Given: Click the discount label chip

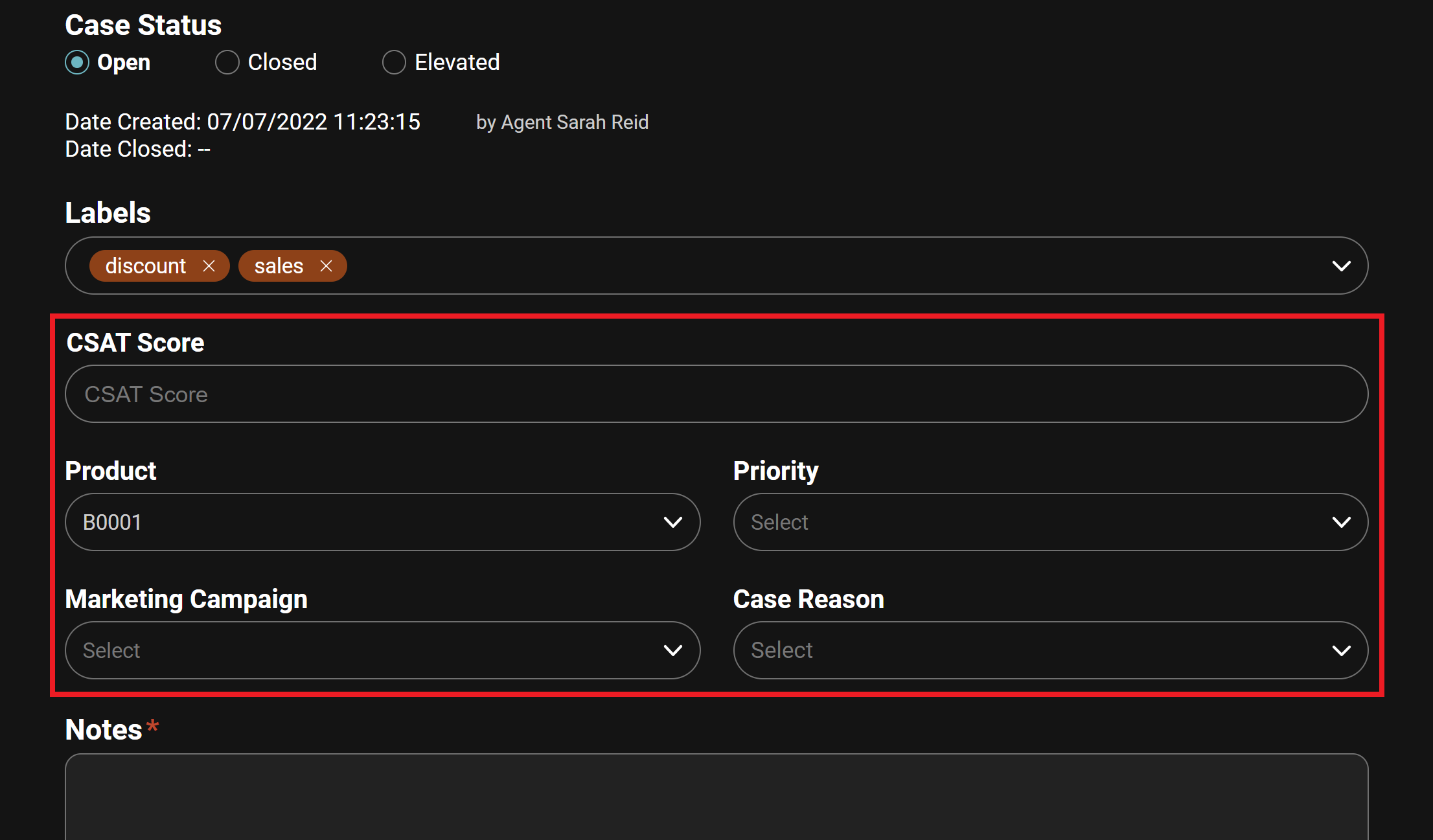Looking at the screenshot, I should coord(146,266).
